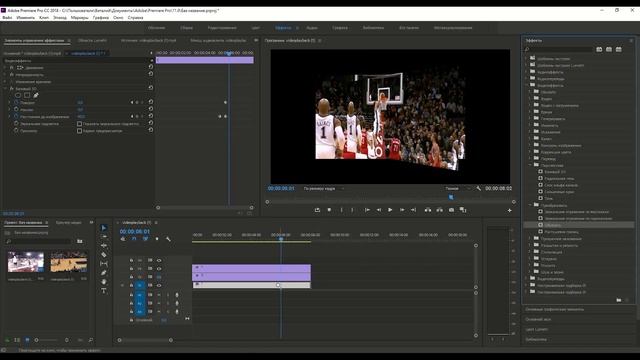Switch to Микшер аудиоклипа tab

tap(218, 40)
